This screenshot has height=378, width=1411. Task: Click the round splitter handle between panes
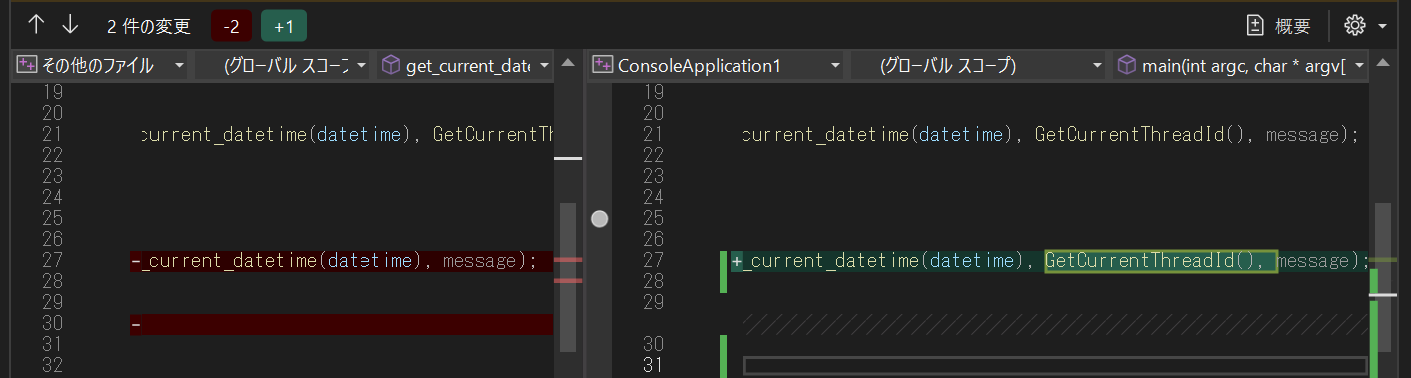click(x=599, y=218)
